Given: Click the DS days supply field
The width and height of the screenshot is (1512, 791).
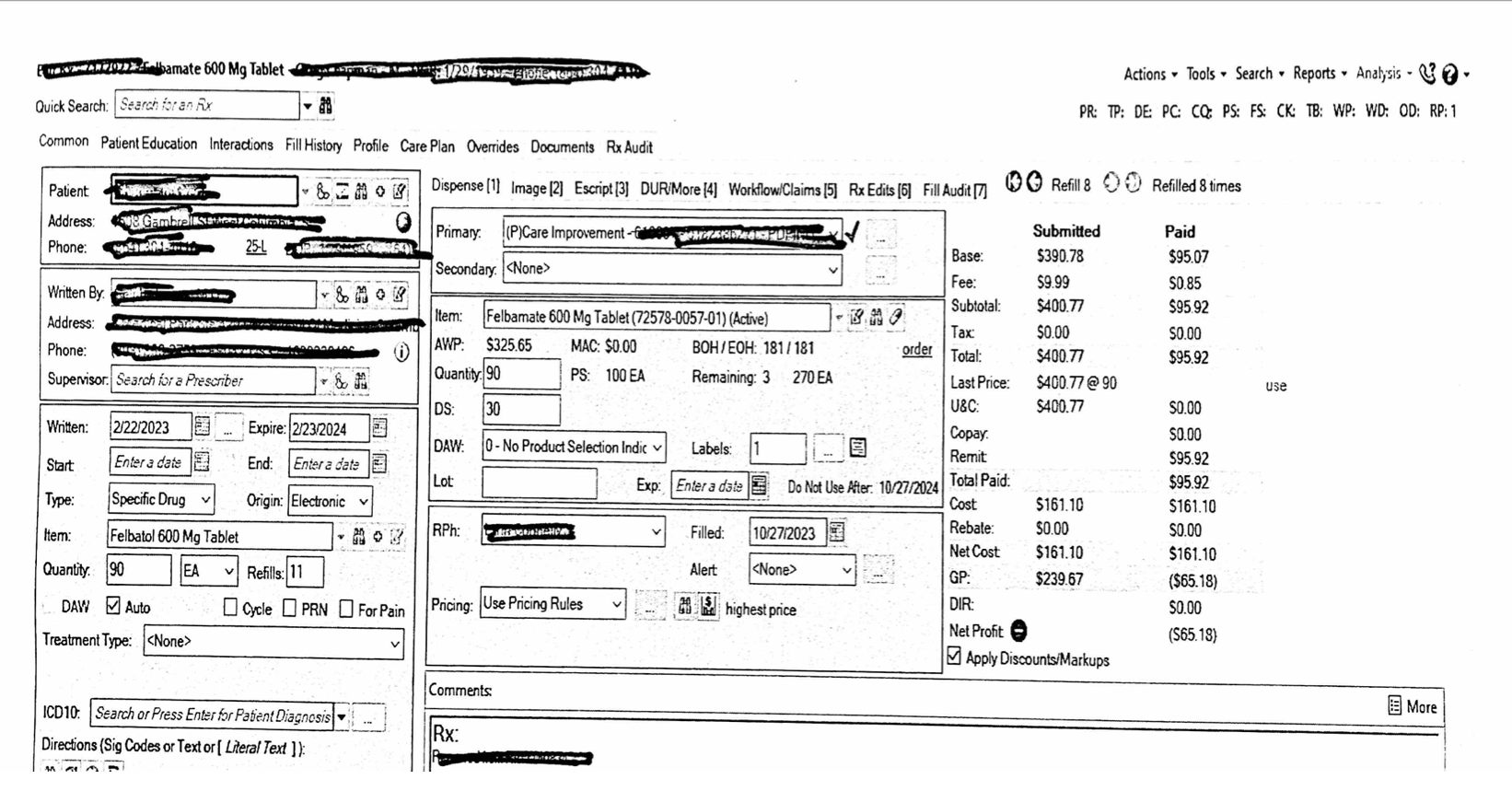Looking at the screenshot, I should click(521, 410).
